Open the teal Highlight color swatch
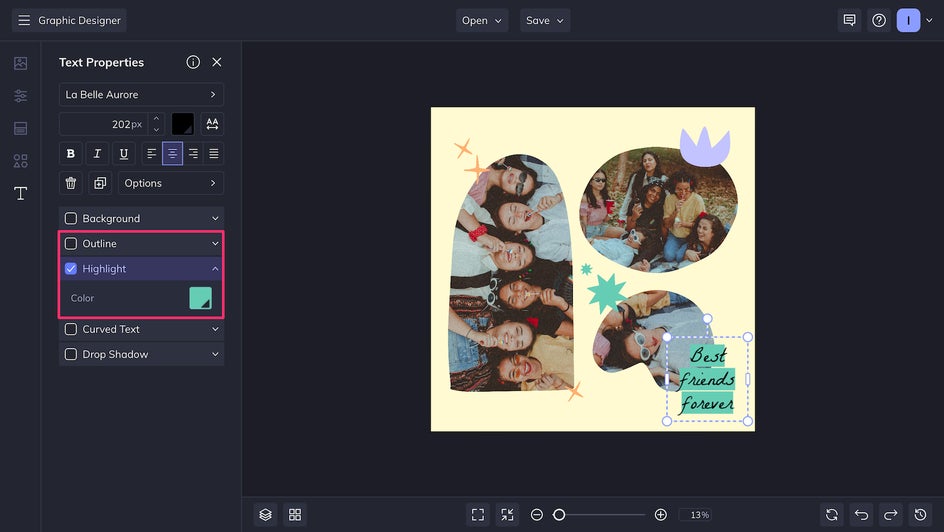944x532 pixels. coord(200,298)
